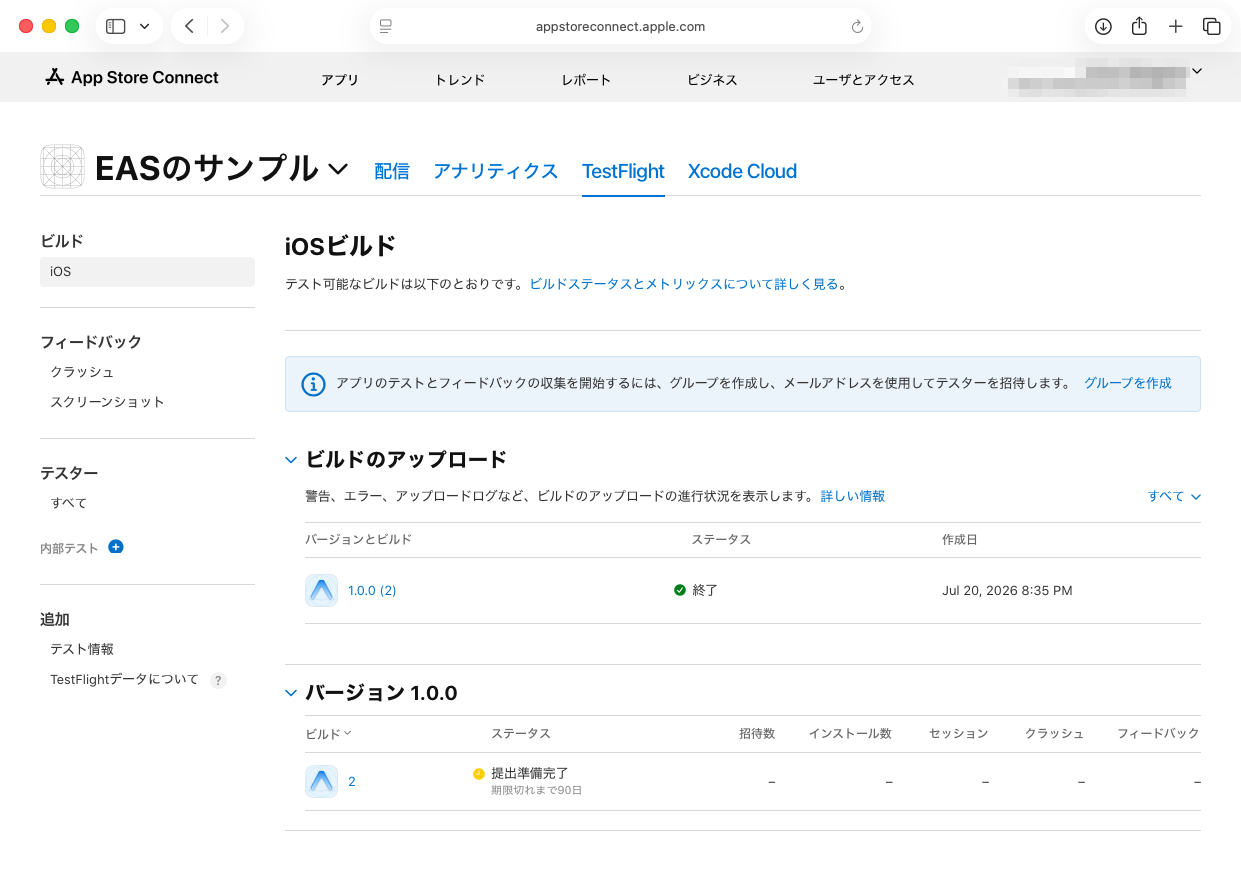Image resolution: width=1241 pixels, height=889 pixels.
Task: Click the フィードバック column header
Action: [1158, 733]
